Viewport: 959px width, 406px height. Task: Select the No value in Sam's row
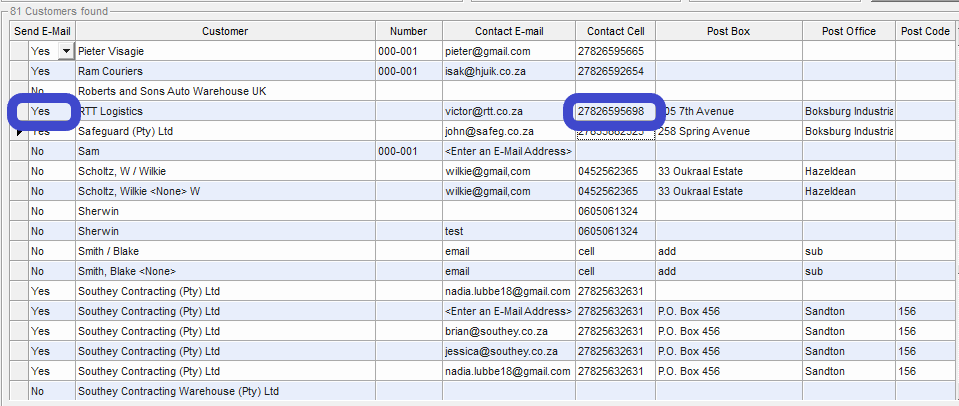click(x=51, y=152)
